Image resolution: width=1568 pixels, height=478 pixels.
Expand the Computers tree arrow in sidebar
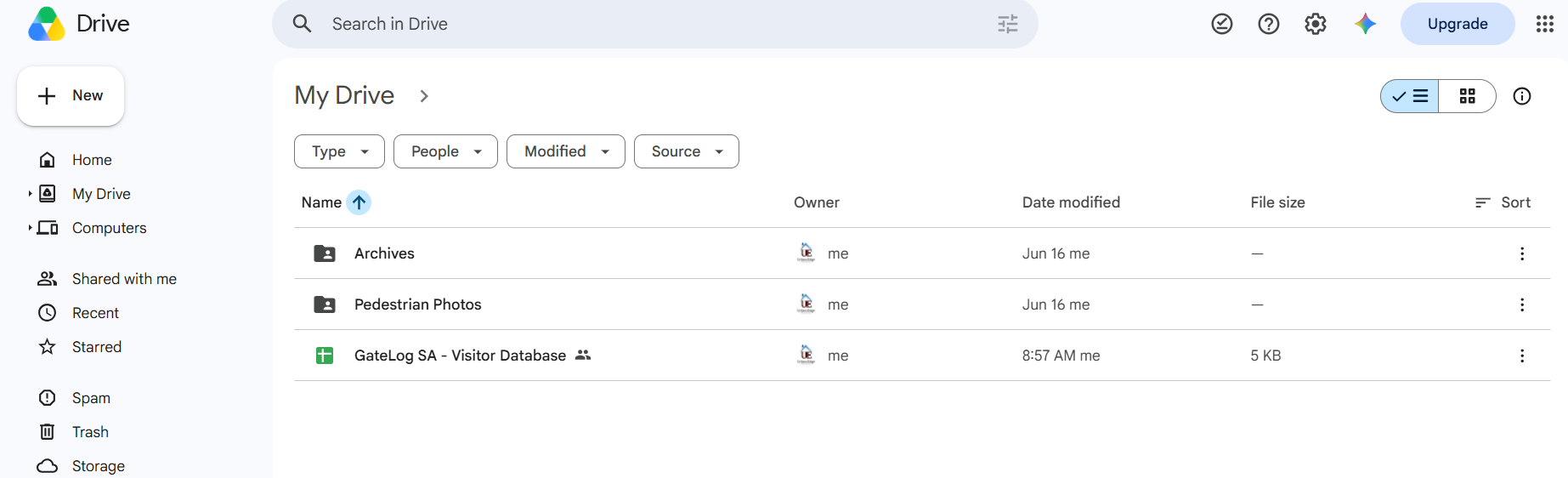pyautogui.click(x=30, y=228)
